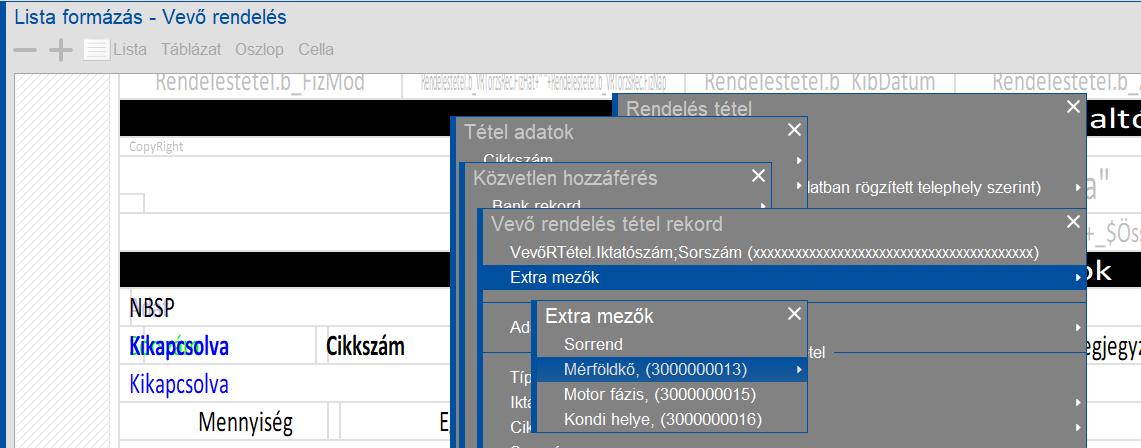
Task: Select the highlighted Extra mezők entry
Action: pos(783,277)
